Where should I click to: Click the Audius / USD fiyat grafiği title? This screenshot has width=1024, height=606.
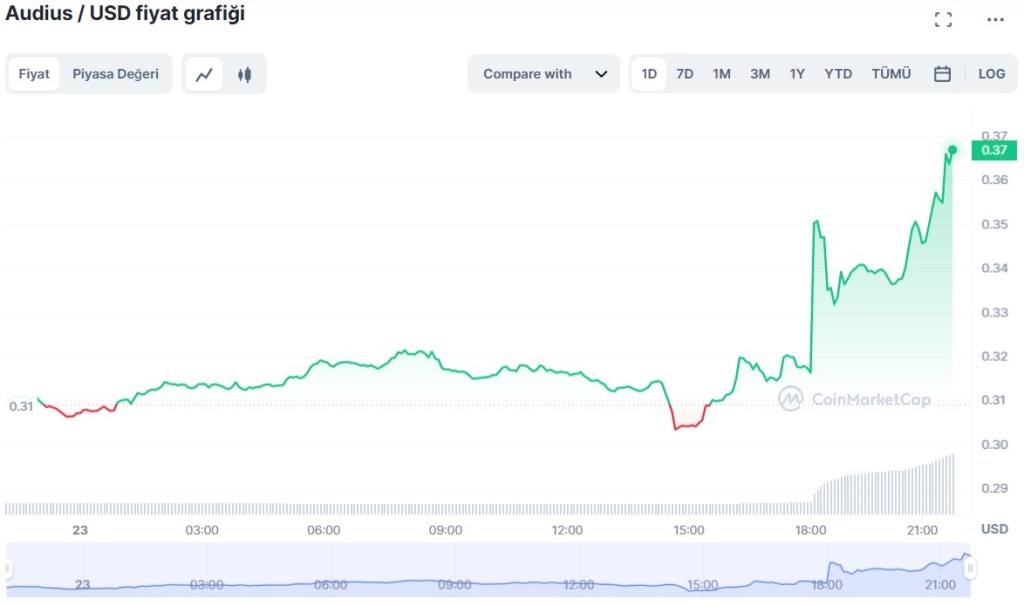tap(125, 13)
